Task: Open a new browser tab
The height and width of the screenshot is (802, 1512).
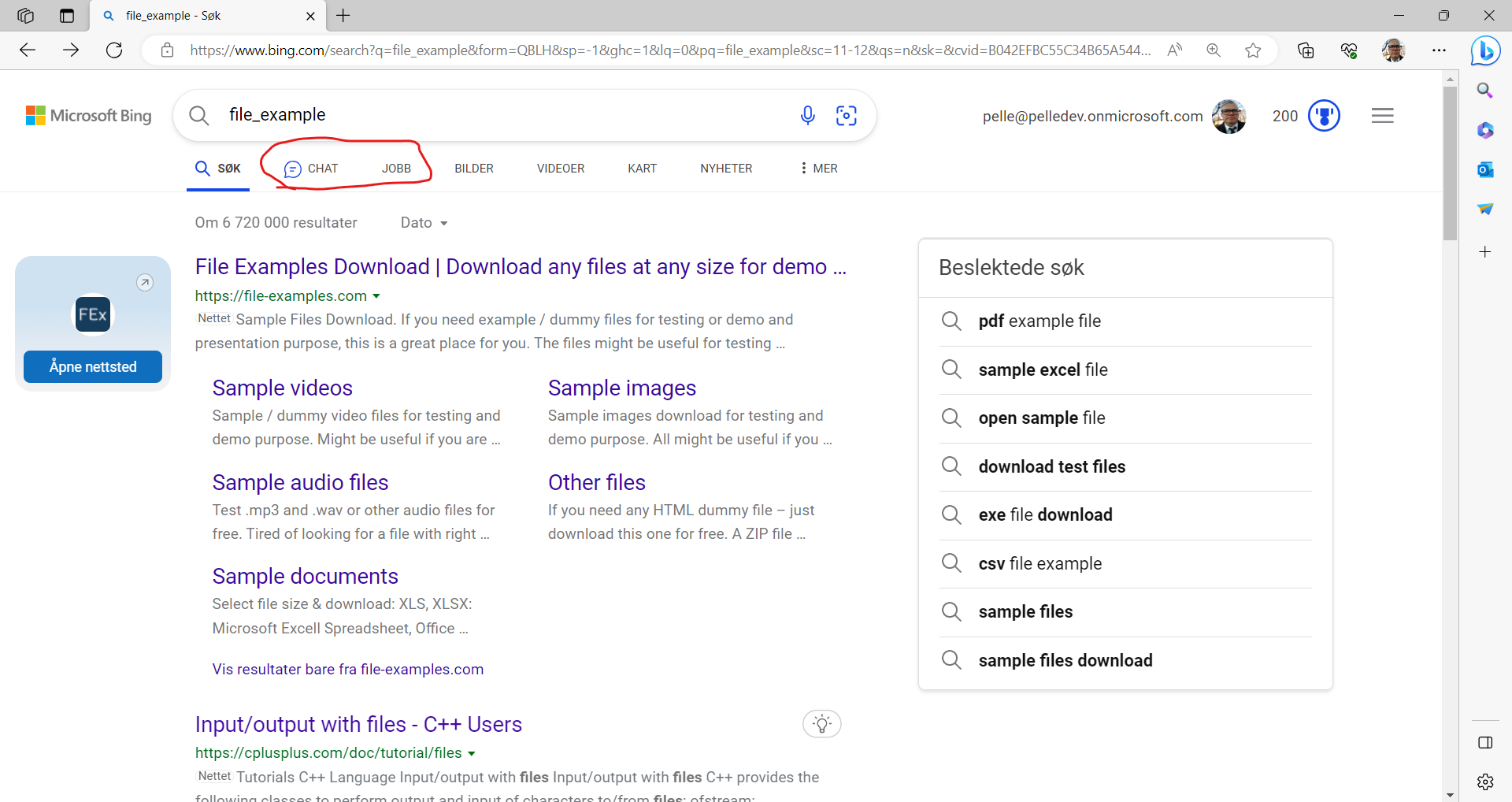Action: point(343,15)
